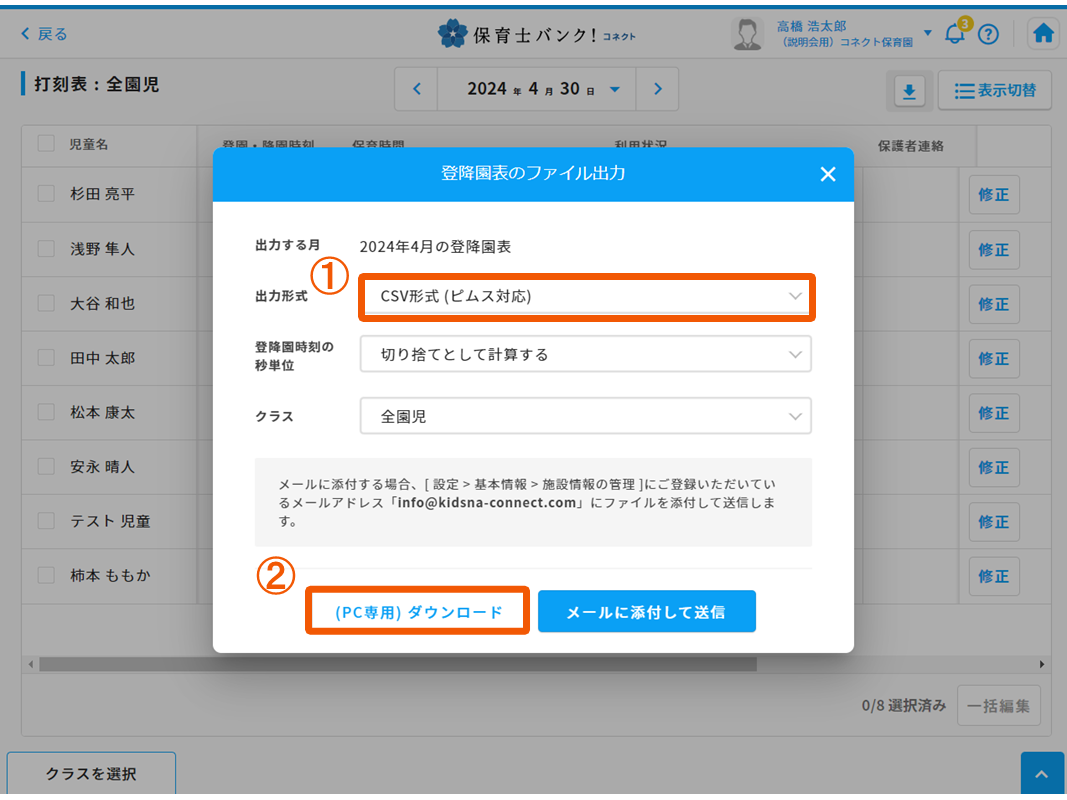
Task: Close the file output dialog
Action: [827, 174]
